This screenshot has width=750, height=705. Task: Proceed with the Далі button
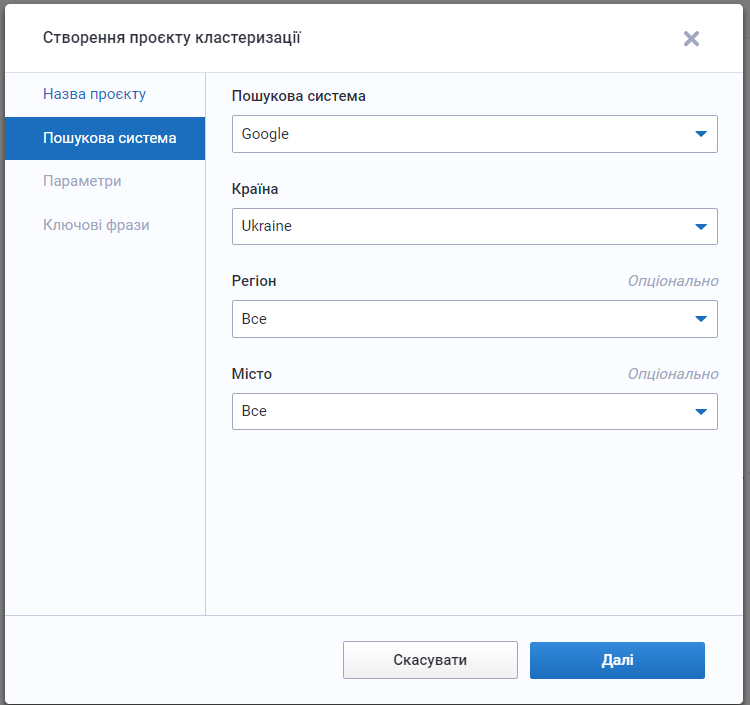click(x=617, y=660)
